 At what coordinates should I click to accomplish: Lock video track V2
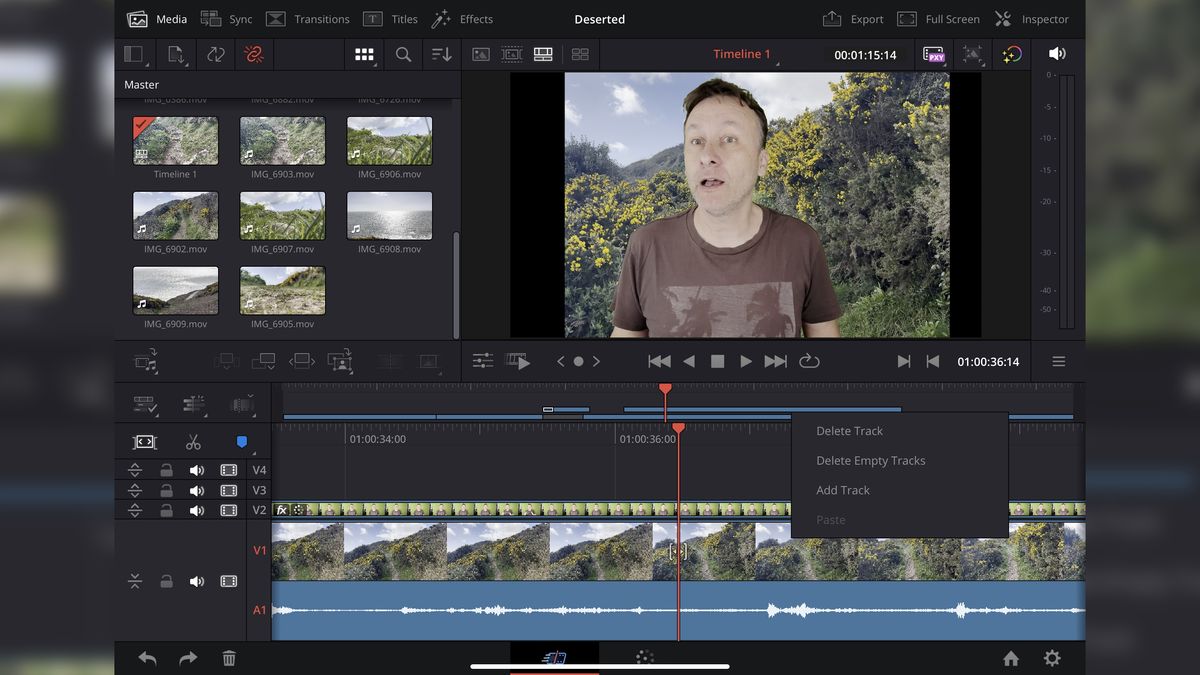[166, 509]
